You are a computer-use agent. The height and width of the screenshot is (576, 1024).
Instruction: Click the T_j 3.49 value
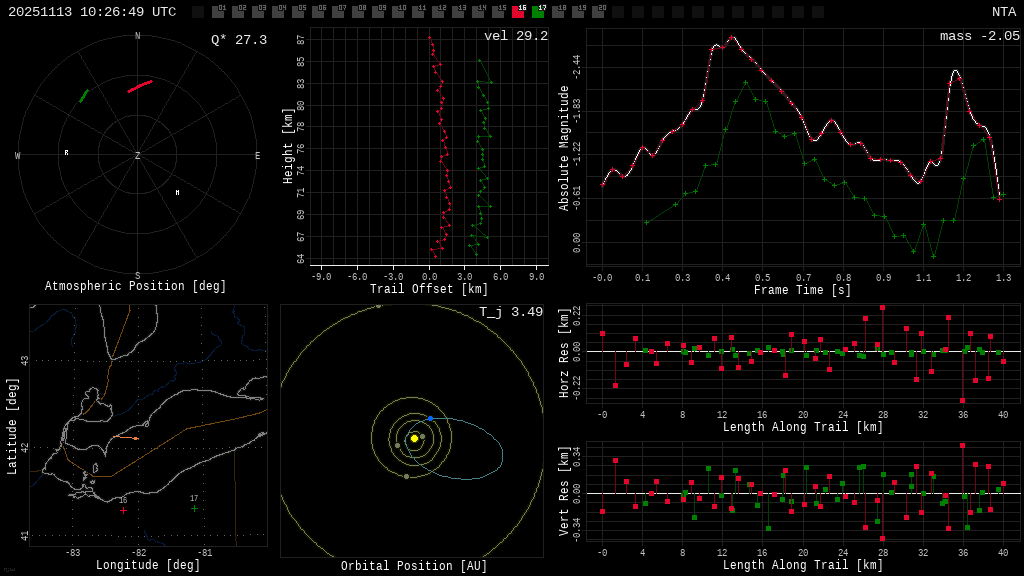click(511, 312)
